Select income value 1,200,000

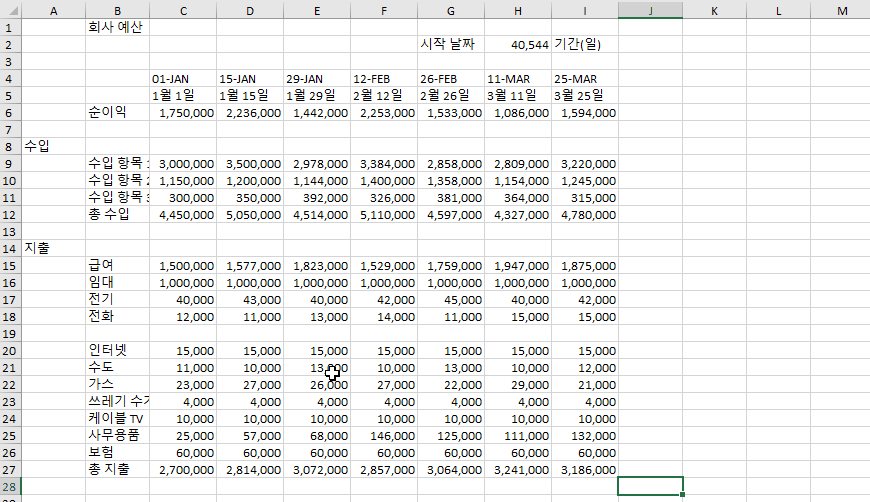pos(250,181)
